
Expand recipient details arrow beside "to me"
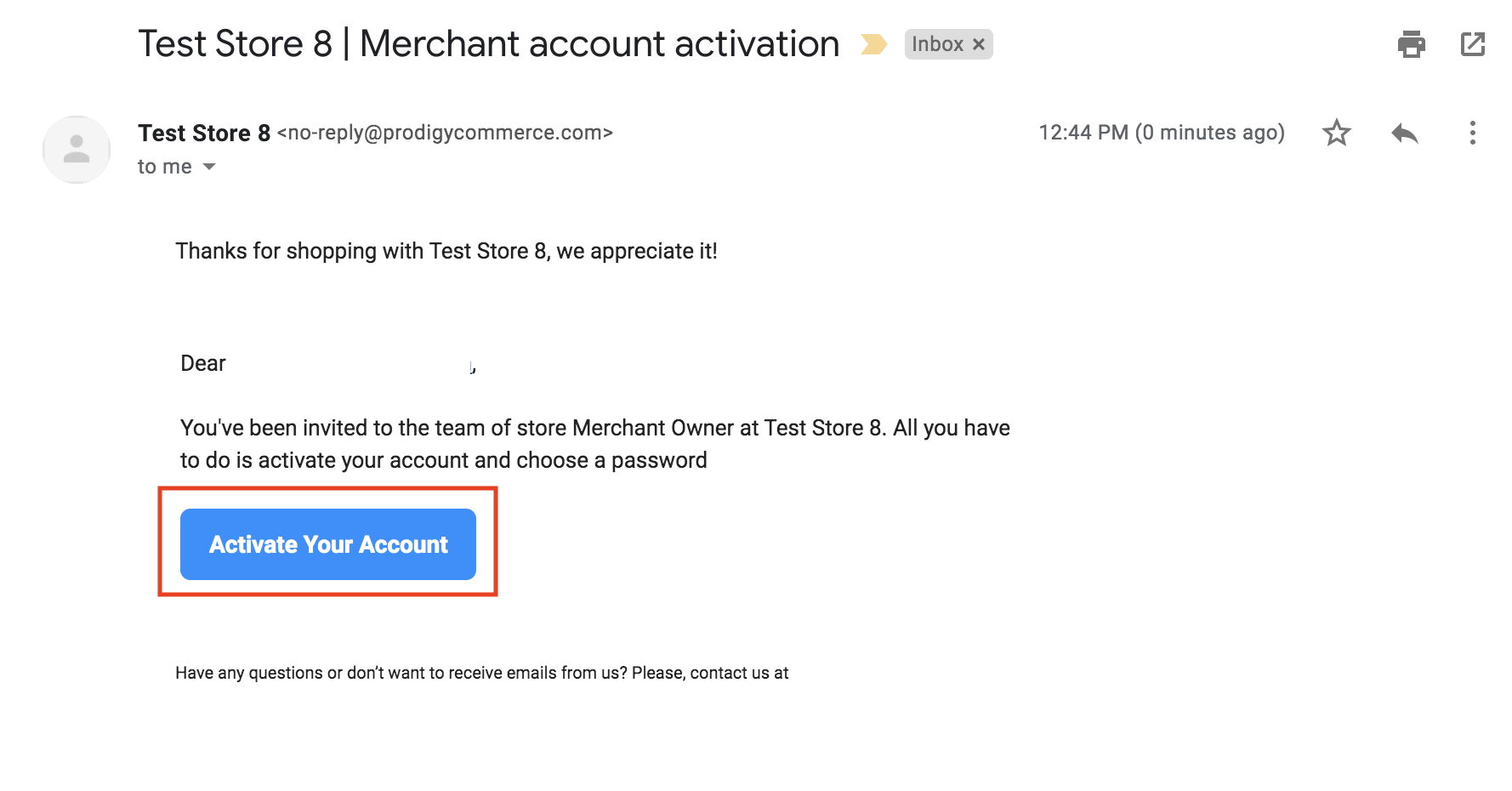click(209, 167)
